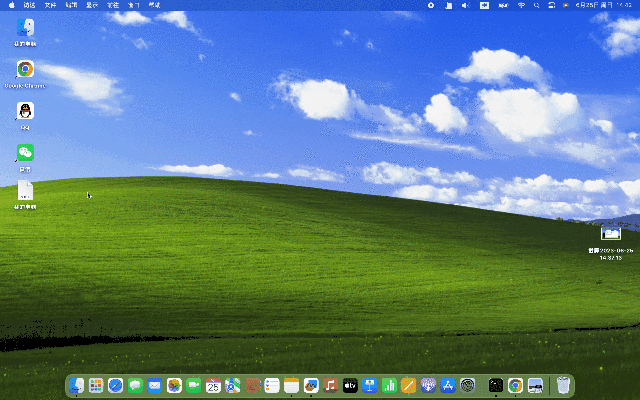Open the 编辑 menu
Viewport: 640px width, 400px height.
71,5
